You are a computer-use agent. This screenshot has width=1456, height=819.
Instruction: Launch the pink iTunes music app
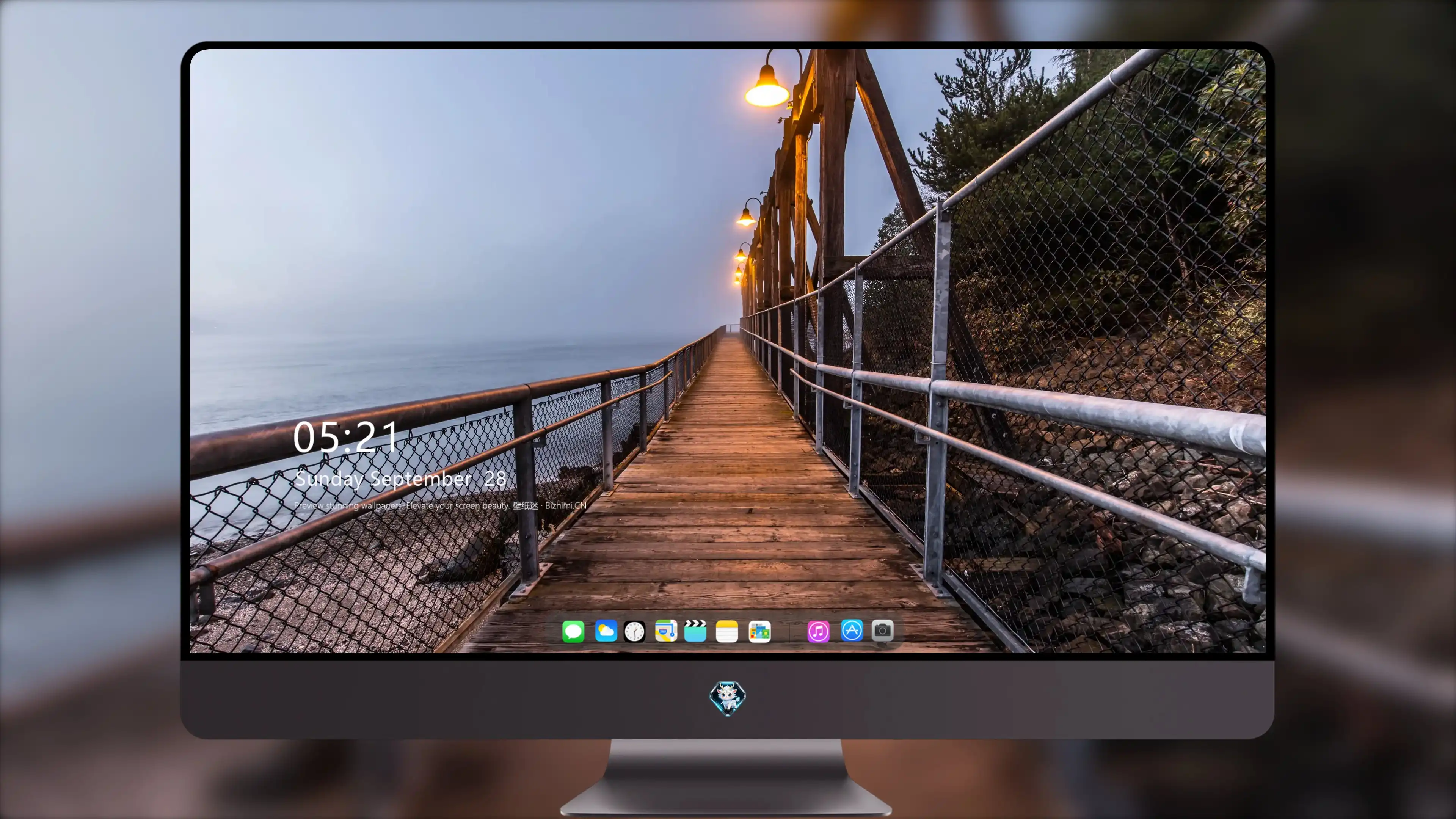pyautogui.click(x=819, y=631)
